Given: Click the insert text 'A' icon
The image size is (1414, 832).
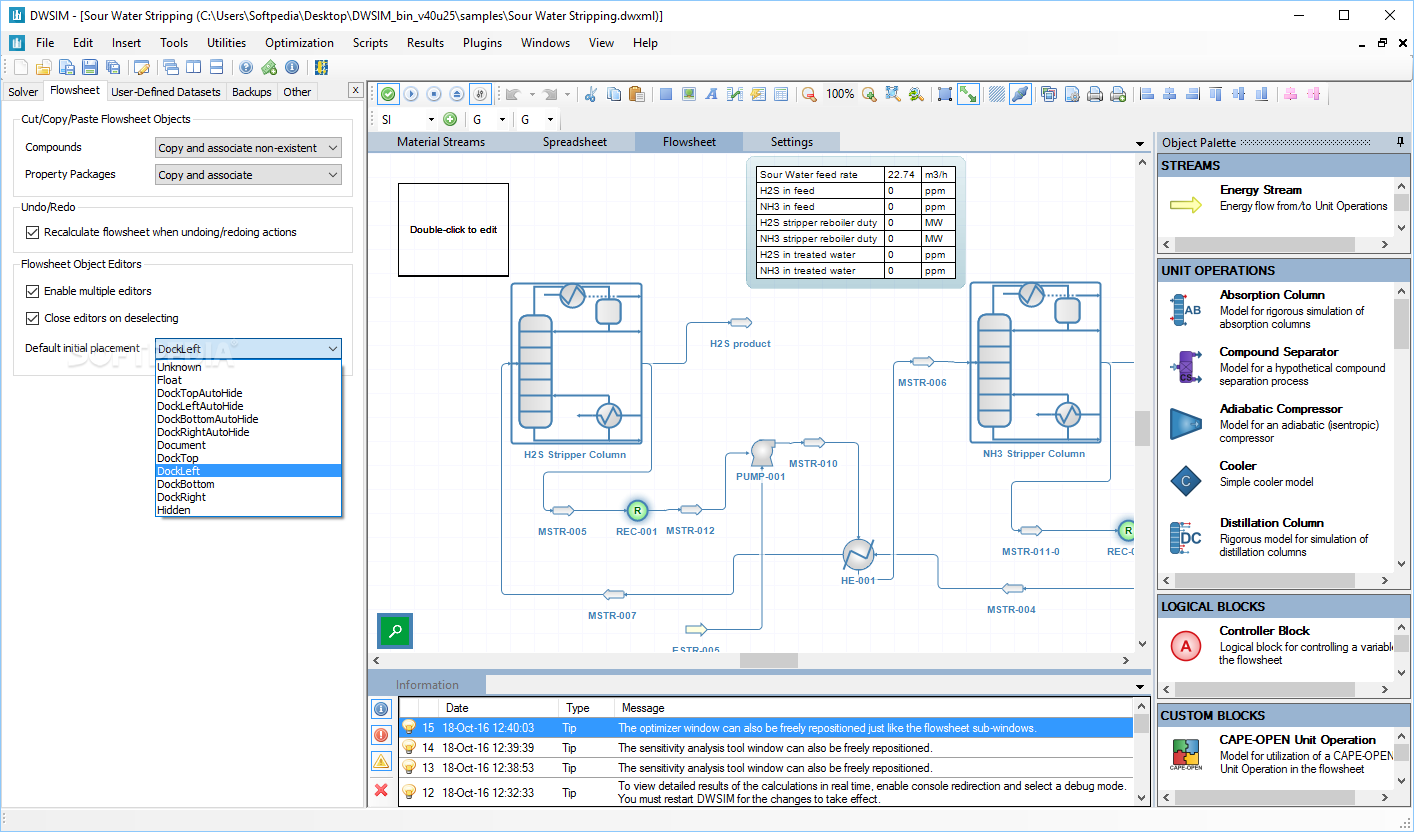Looking at the screenshot, I should click(x=712, y=94).
